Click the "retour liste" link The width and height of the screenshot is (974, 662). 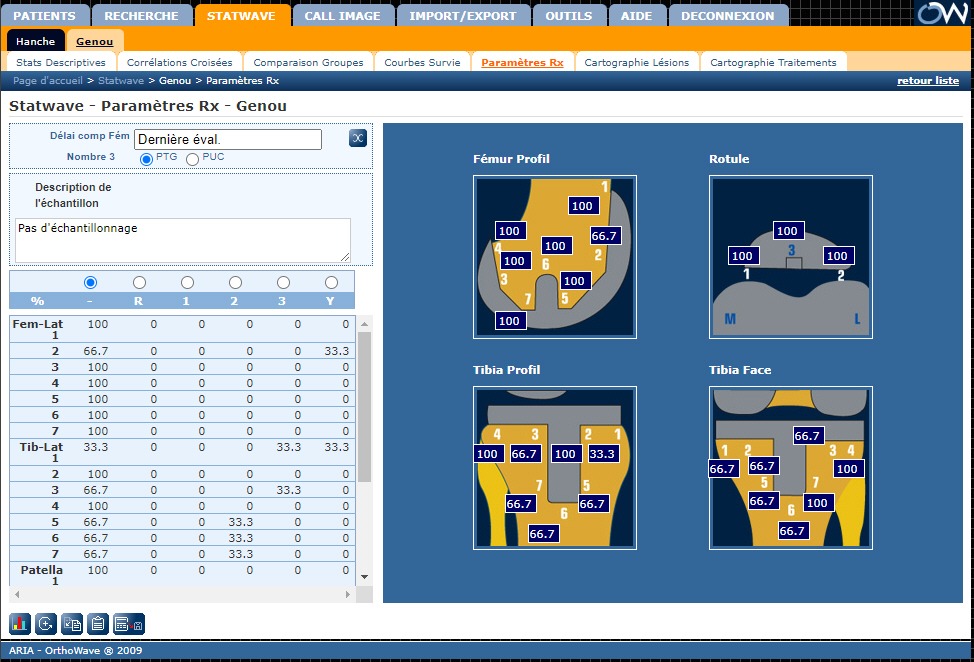coord(928,81)
